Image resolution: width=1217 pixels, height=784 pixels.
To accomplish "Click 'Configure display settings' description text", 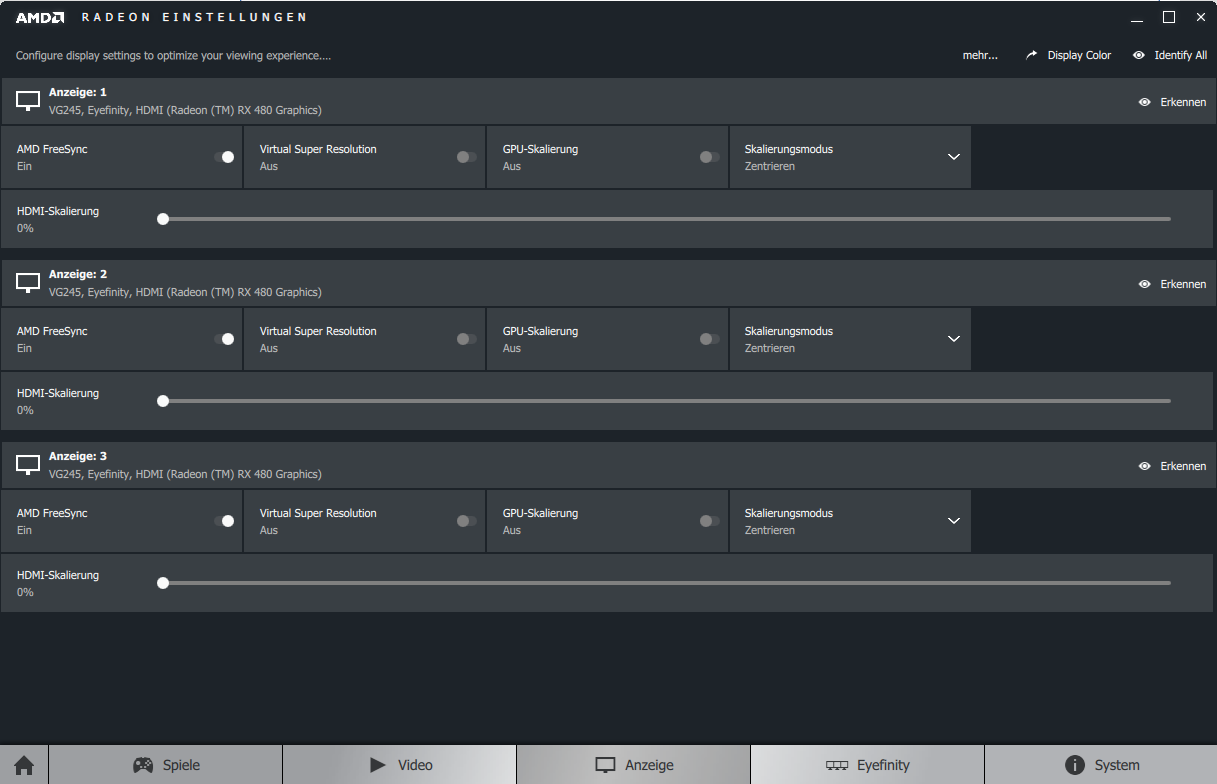I will click(x=173, y=56).
